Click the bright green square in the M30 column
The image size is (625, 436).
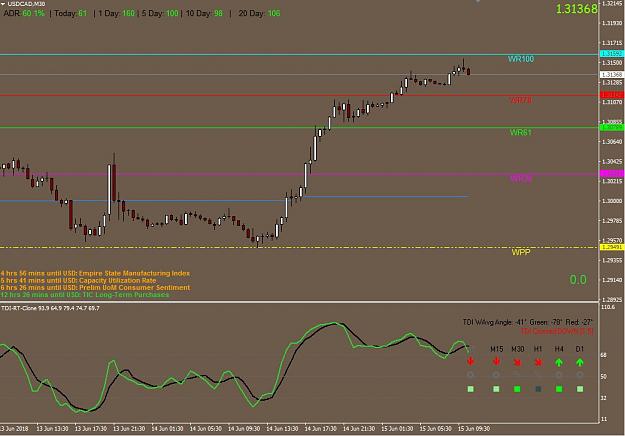pyautogui.click(x=517, y=389)
